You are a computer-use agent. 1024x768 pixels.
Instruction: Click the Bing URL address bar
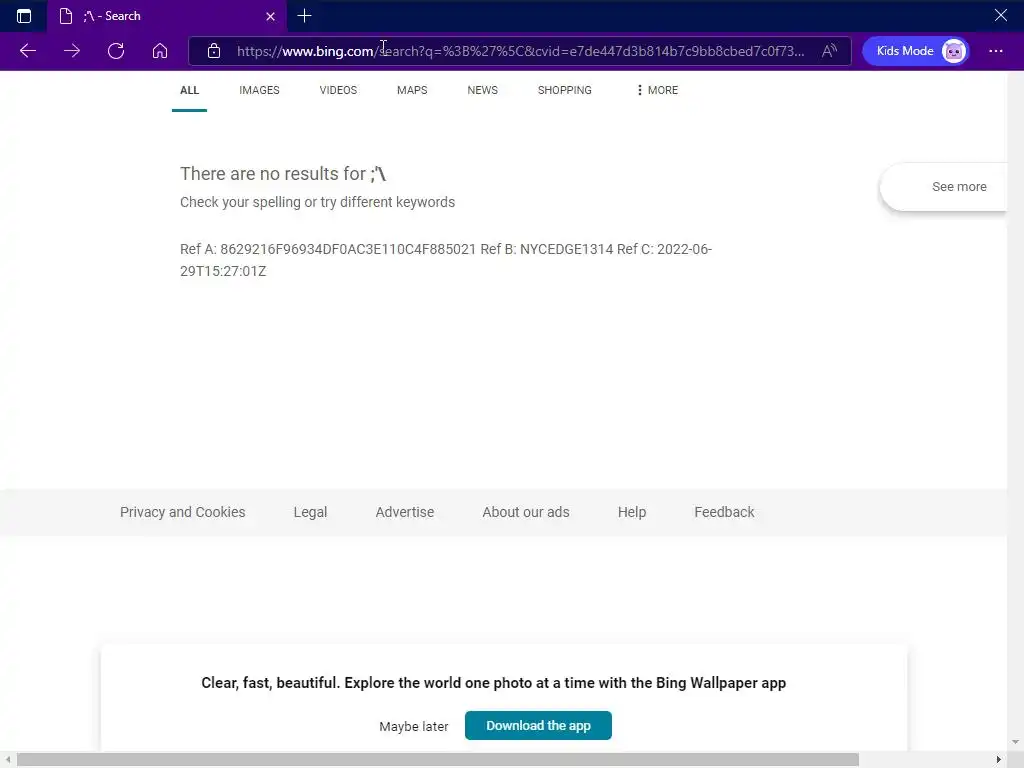(x=520, y=51)
